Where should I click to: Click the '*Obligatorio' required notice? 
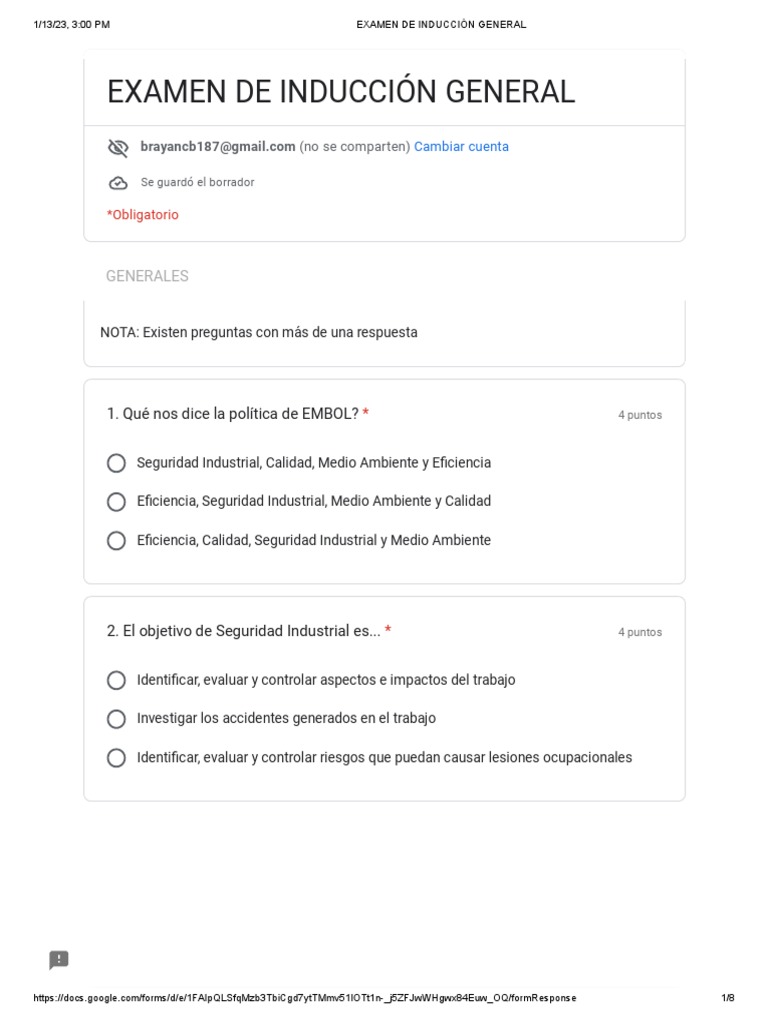pos(143,215)
